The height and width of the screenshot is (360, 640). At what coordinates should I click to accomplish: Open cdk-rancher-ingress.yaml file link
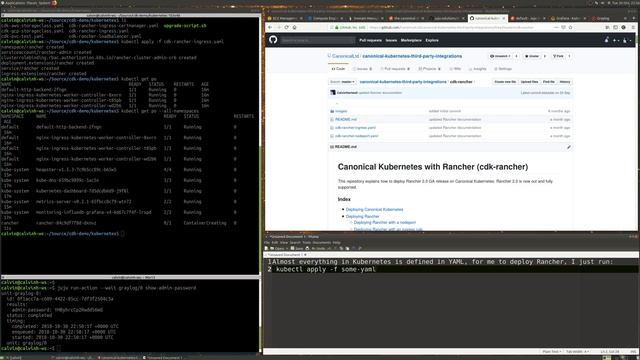click(355, 128)
